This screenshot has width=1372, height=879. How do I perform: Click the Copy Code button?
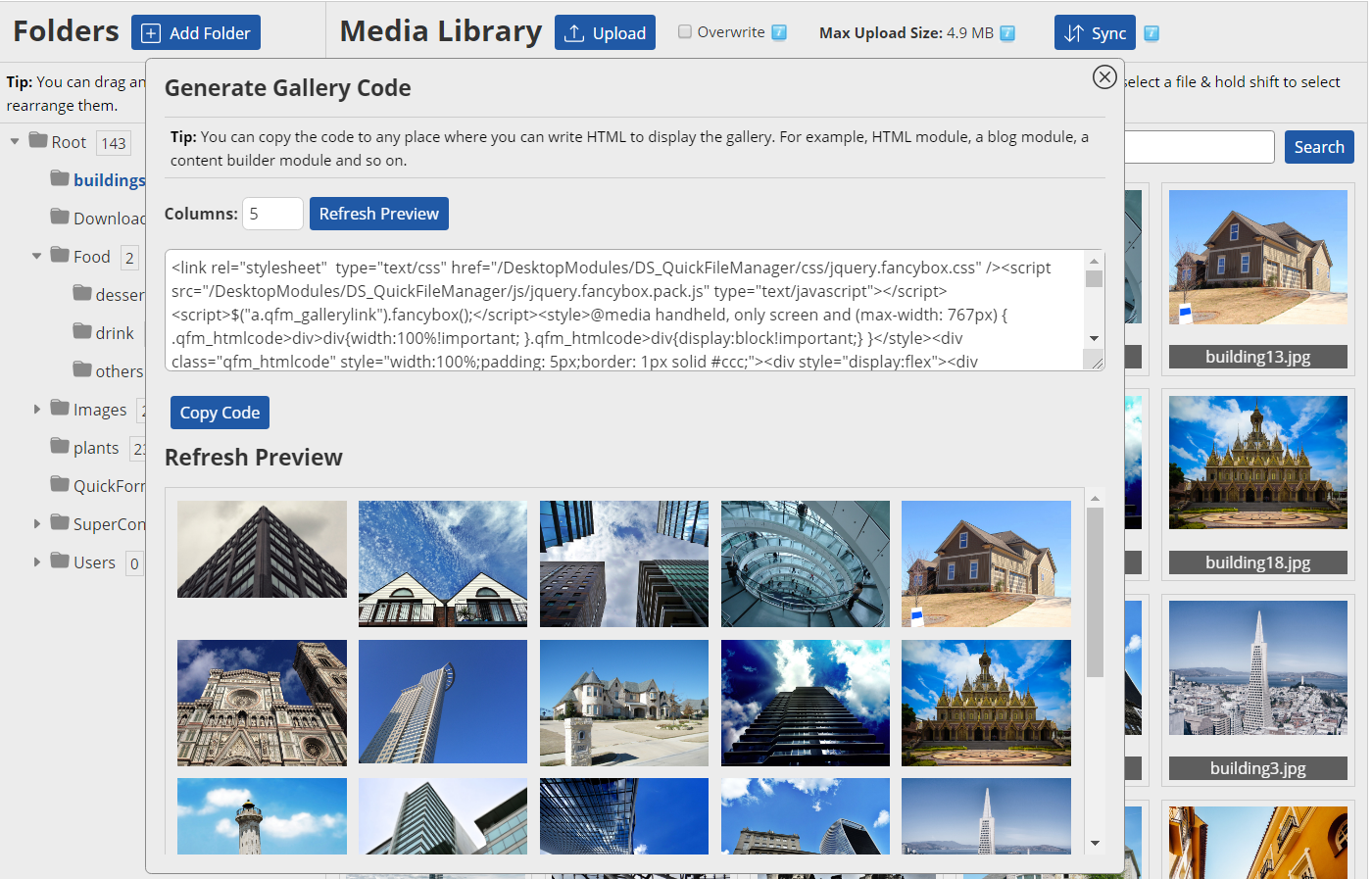220,413
